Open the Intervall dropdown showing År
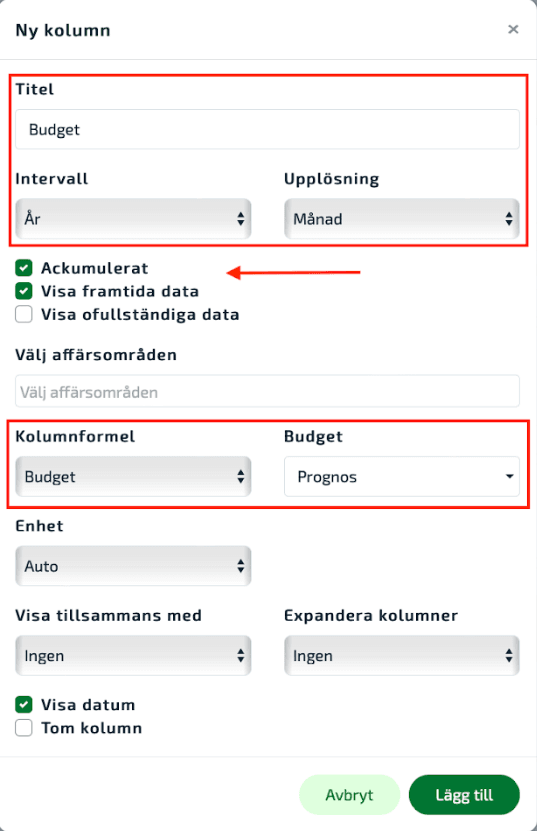Viewport: 537px width, 831px height. (x=133, y=218)
